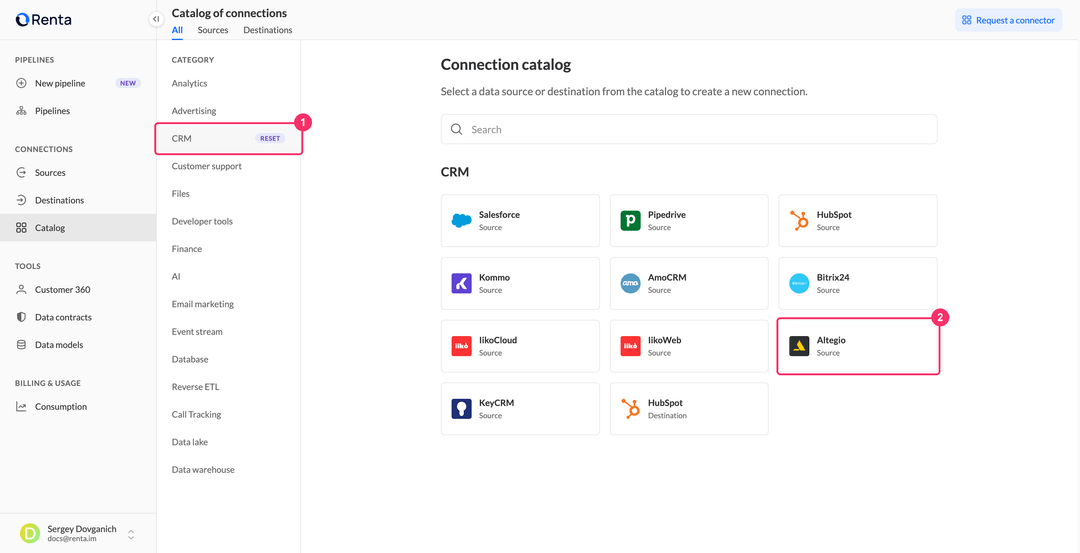The width and height of the screenshot is (1080, 553).
Task: Click the Pipedrive green logo
Action: point(630,220)
